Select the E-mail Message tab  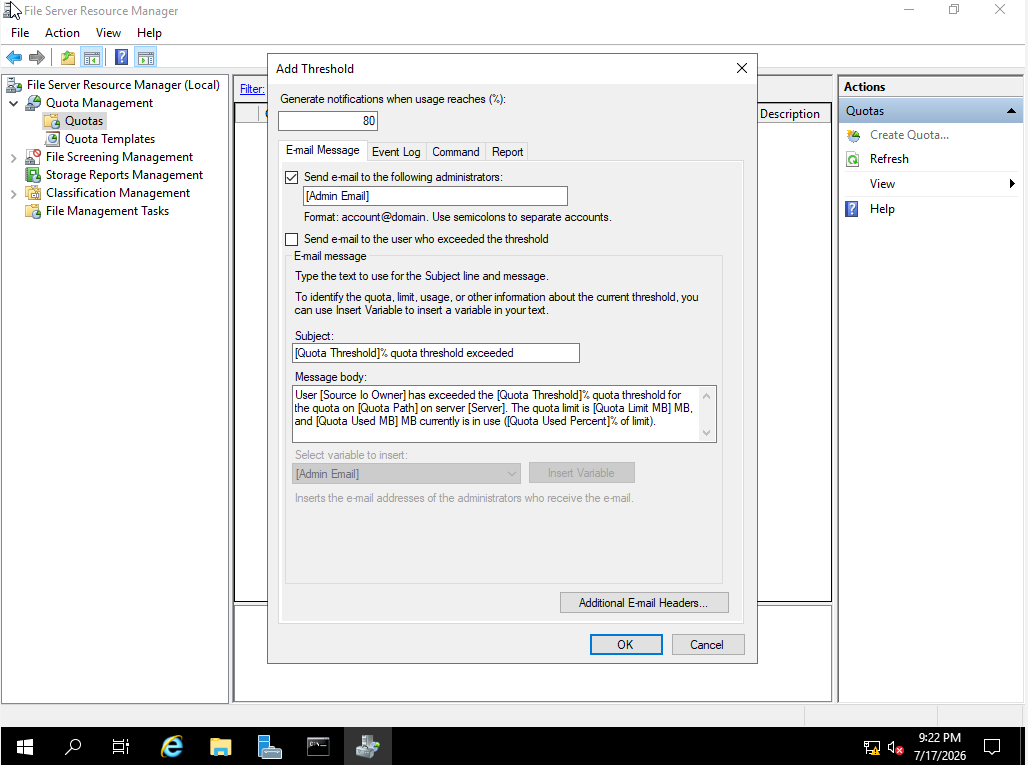(323, 151)
